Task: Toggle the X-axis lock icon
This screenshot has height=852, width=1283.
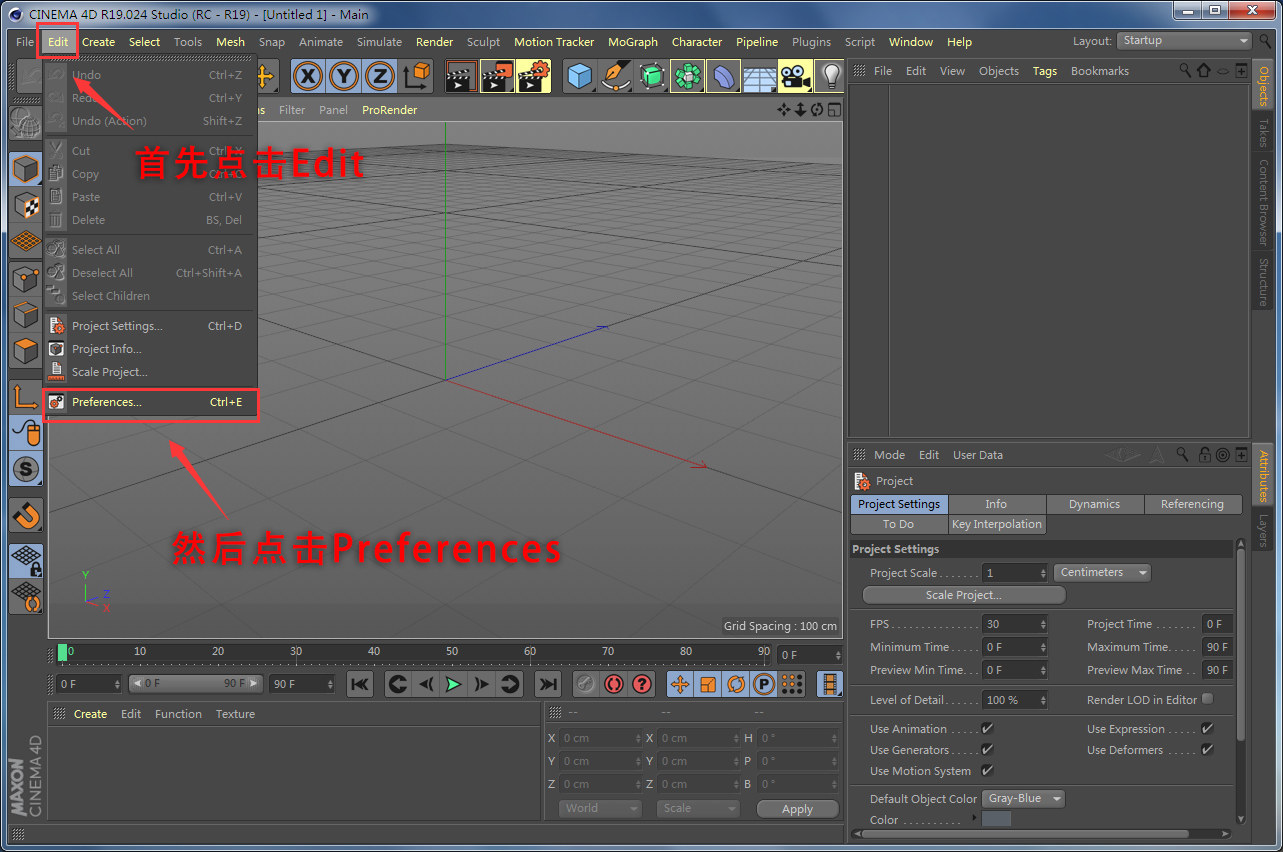Action: (x=308, y=76)
